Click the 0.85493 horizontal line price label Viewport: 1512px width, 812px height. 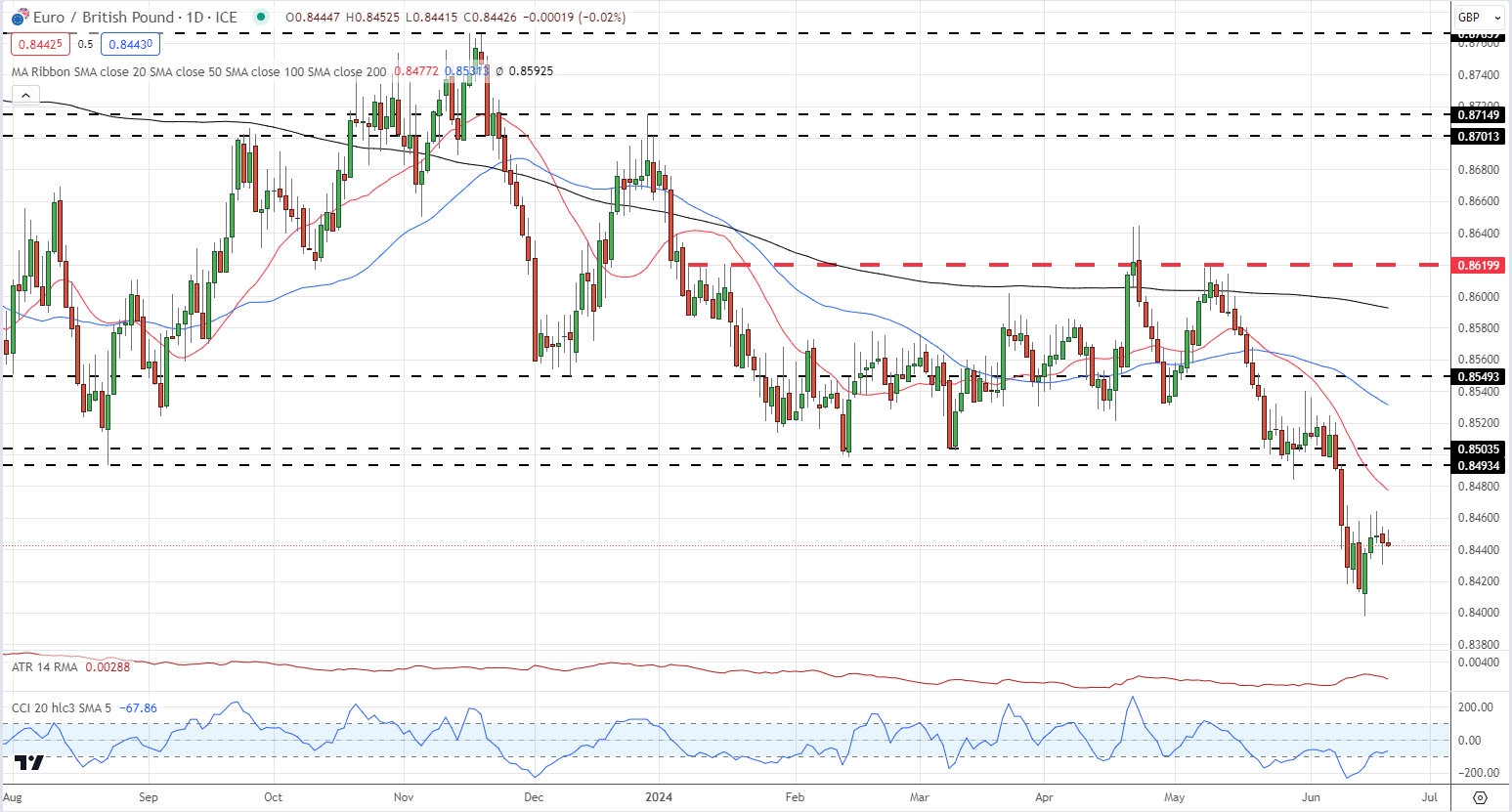(1479, 376)
